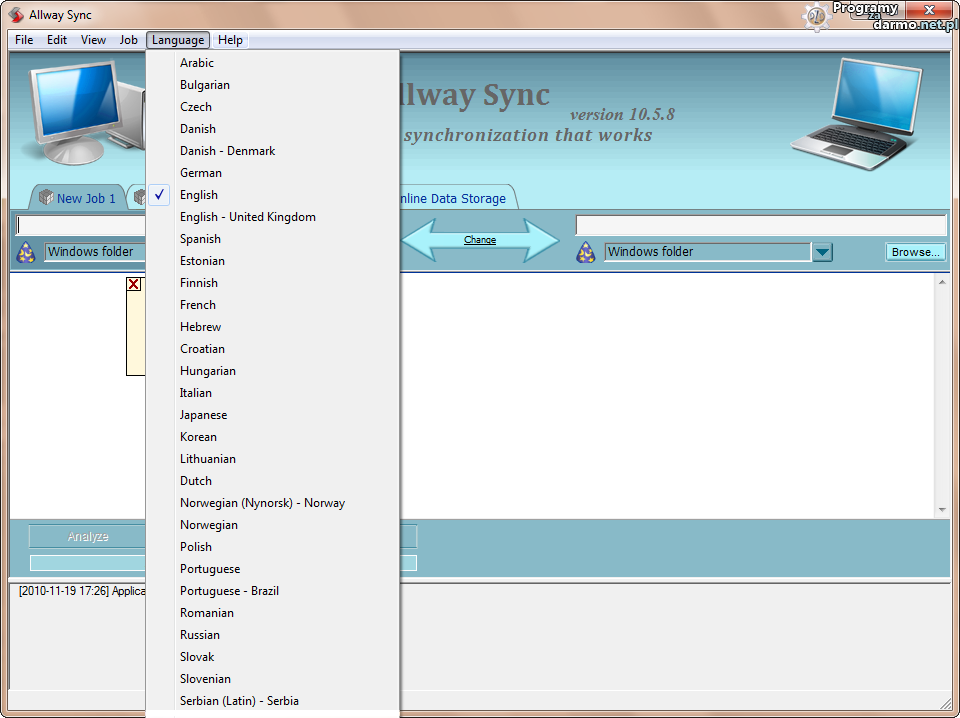The width and height of the screenshot is (960, 718).
Task: Click the scrollbar down arrow in file list
Action: pos(941,509)
